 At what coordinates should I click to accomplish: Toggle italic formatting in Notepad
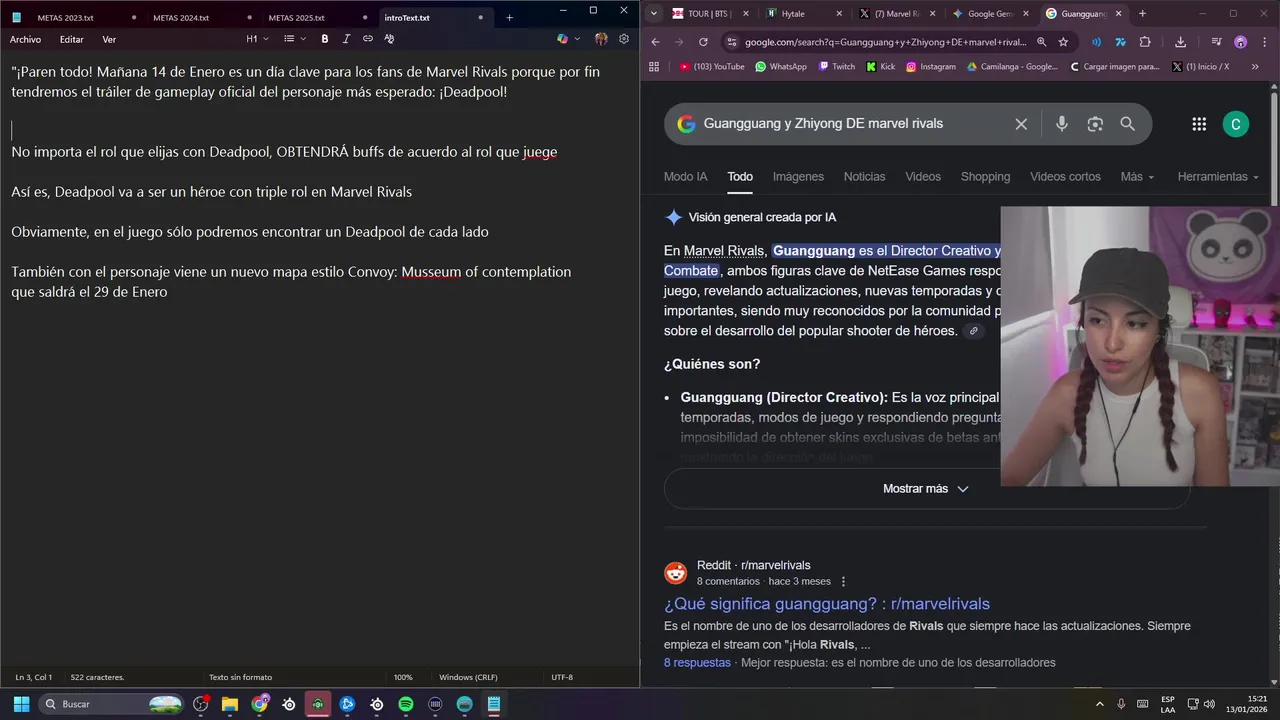tap(346, 39)
